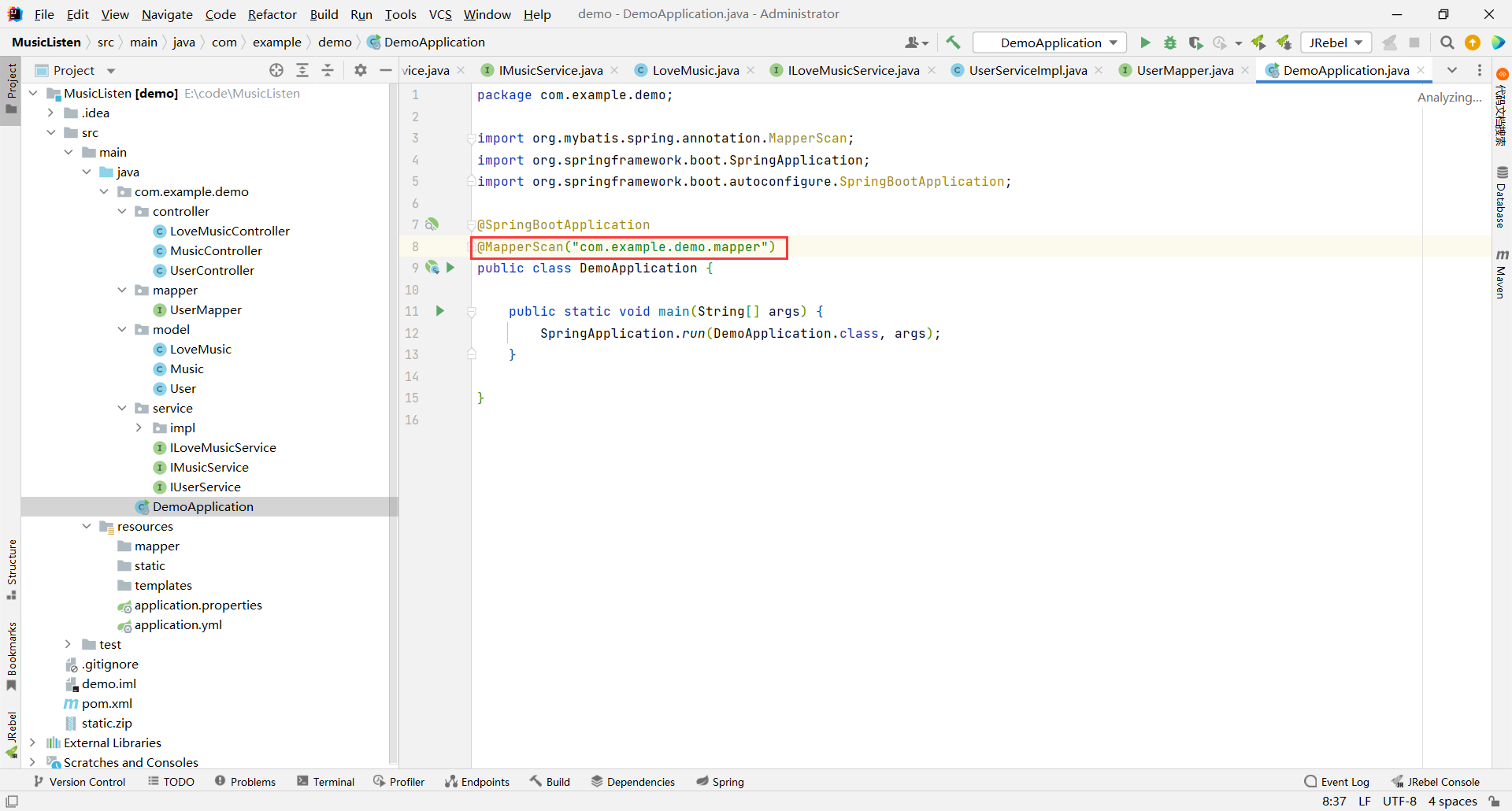Open Project panel gear options
Screen dimensions: 1512x811
pyautogui.click(x=361, y=70)
